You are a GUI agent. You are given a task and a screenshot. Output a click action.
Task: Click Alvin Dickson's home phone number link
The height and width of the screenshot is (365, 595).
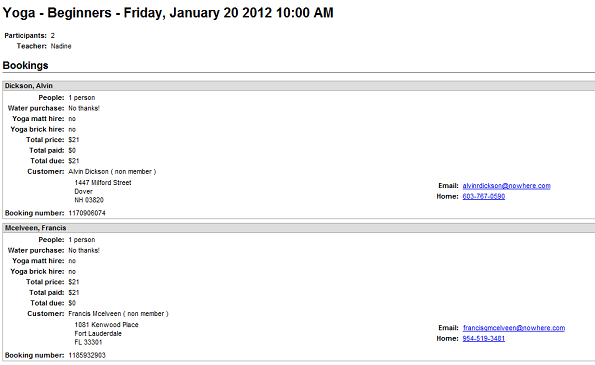(x=484, y=196)
